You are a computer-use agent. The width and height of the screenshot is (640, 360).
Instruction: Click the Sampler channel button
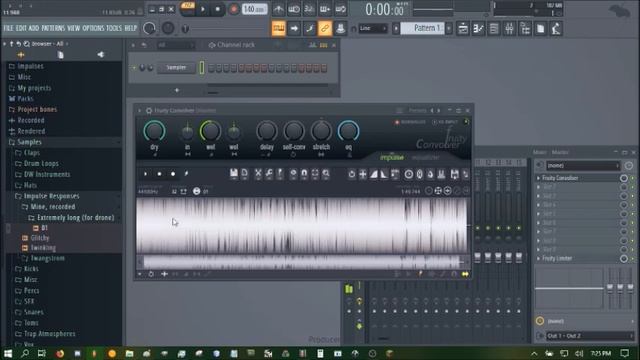tap(176, 68)
